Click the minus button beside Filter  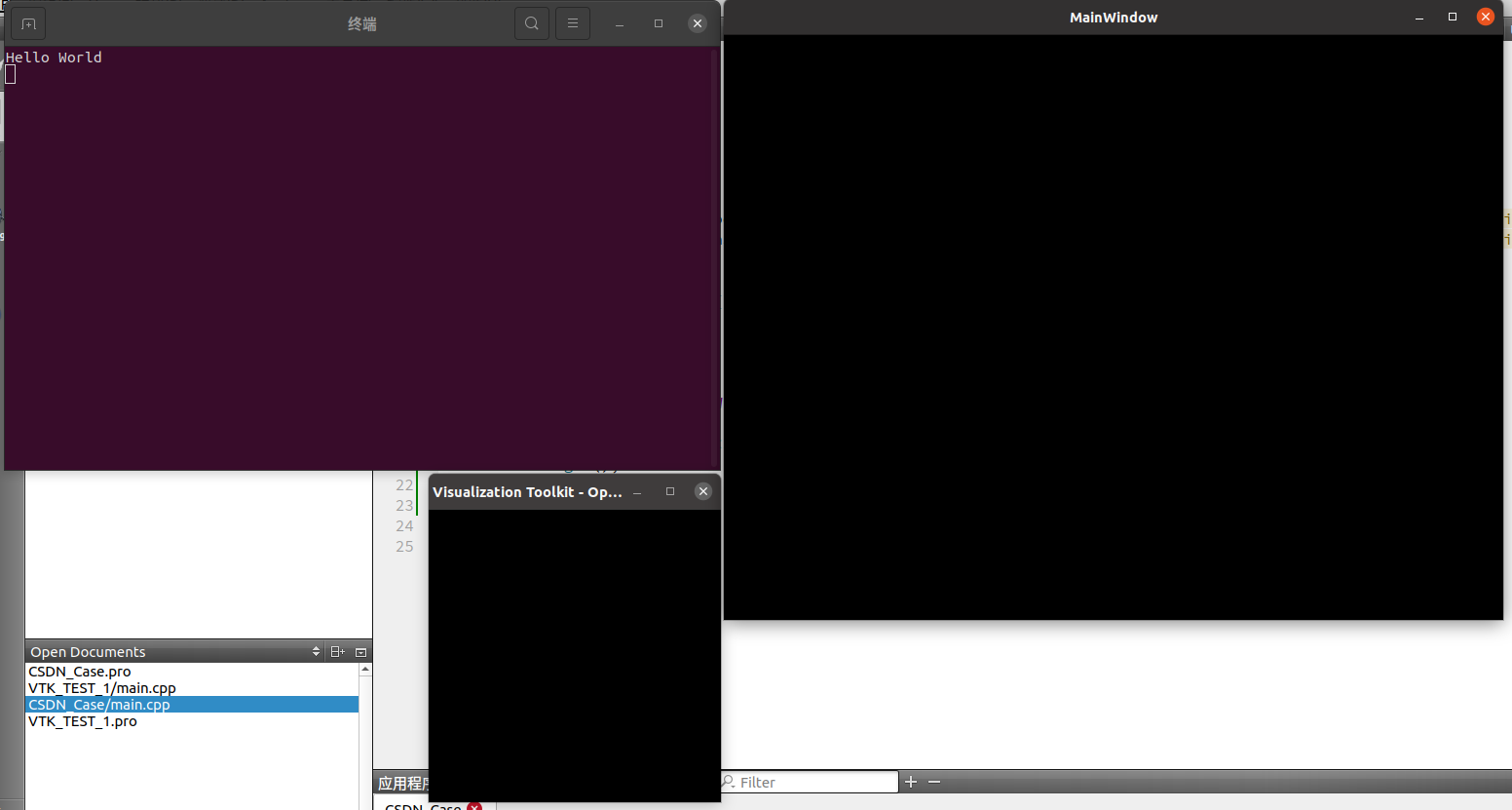[934, 782]
